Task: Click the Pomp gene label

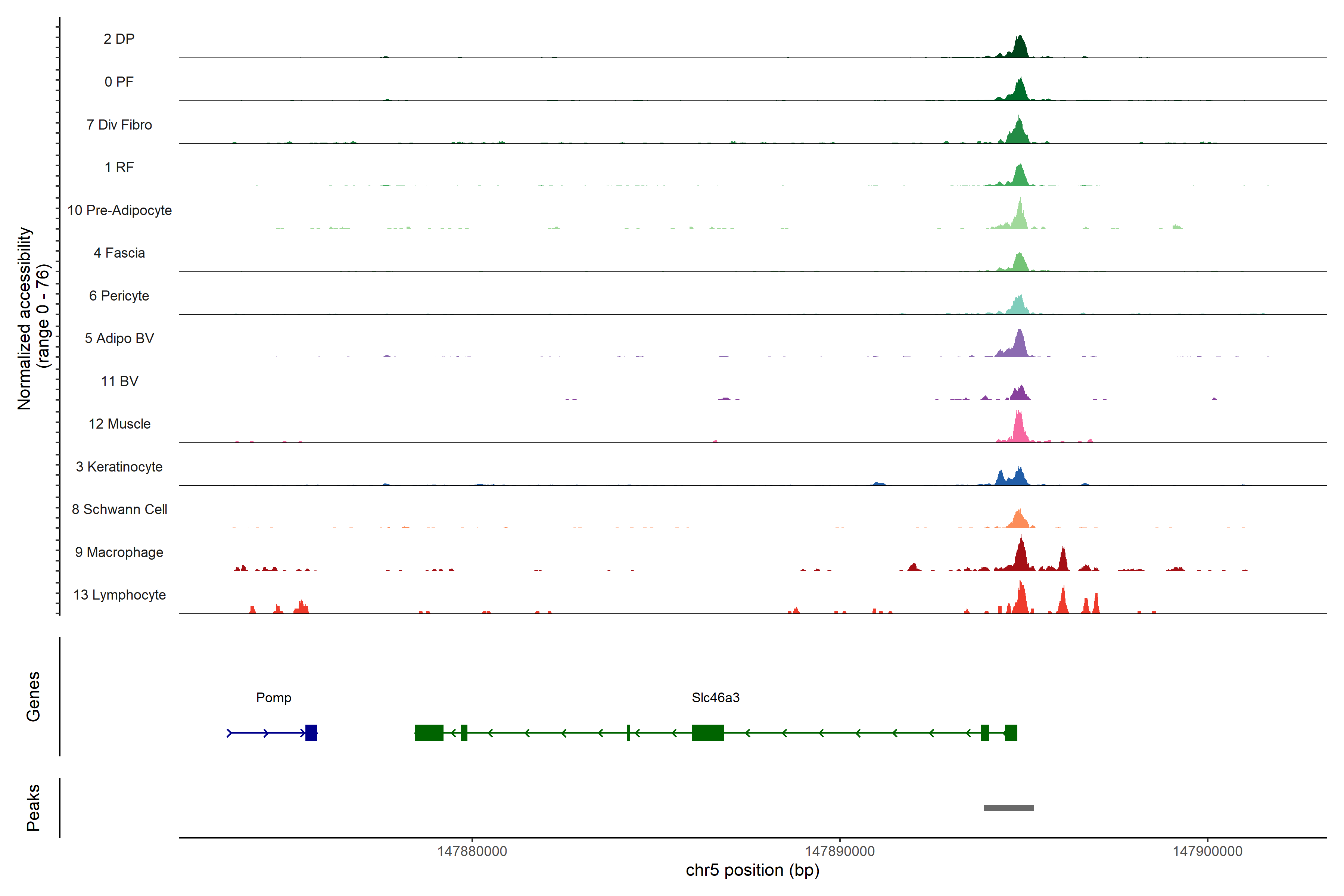Action: (274, 697)
